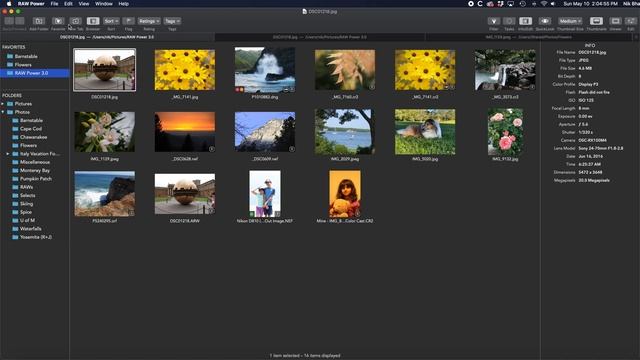This screenshot has height=360, width=640.
Task: Expand the Pictures folder
Action: point(3,104)
